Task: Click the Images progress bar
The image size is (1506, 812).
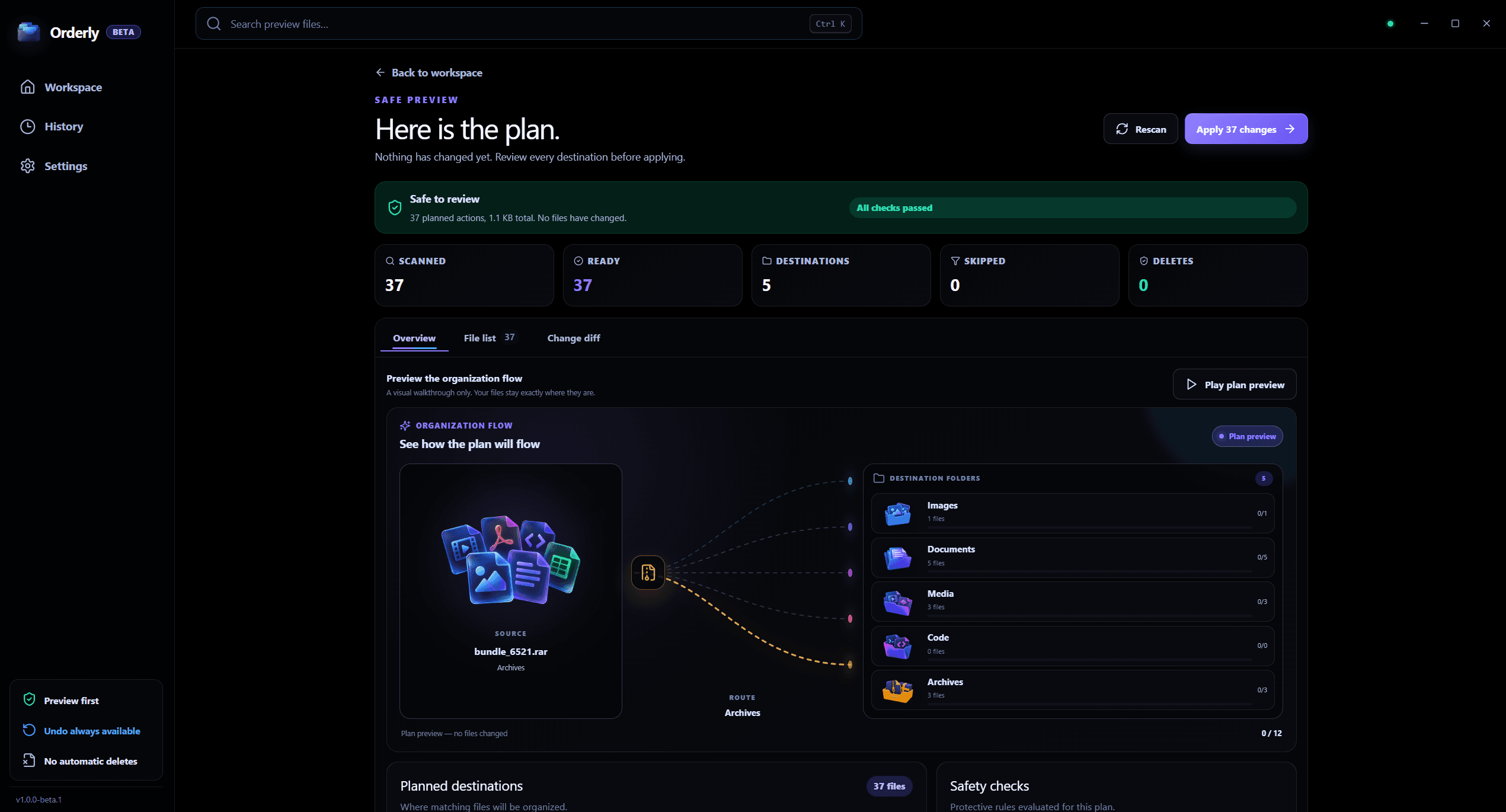Action: [x=1089, y=526]
